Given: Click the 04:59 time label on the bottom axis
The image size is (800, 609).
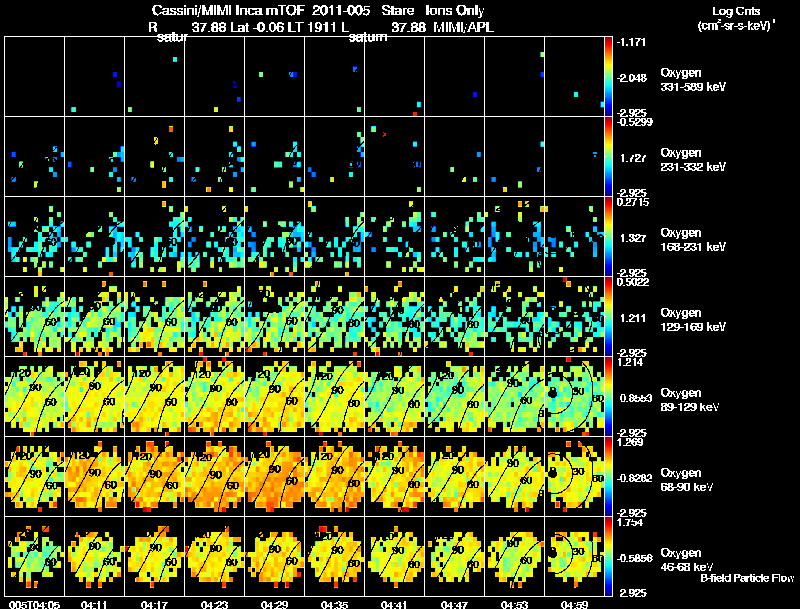Looking at the screenshot, I should (574, 605).
